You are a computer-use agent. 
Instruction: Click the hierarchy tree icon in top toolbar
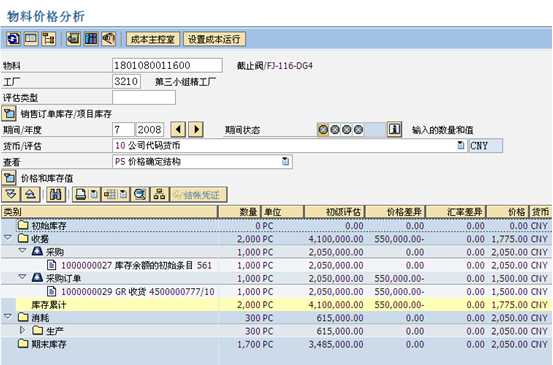(x=49, y=38)
